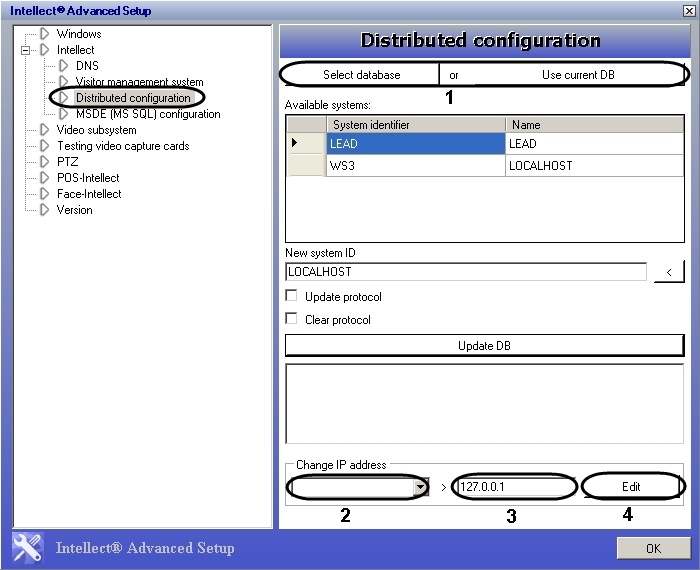The image size is (700, 570).
Task: Click the row selector of the LEAD row
Action: 306,143
